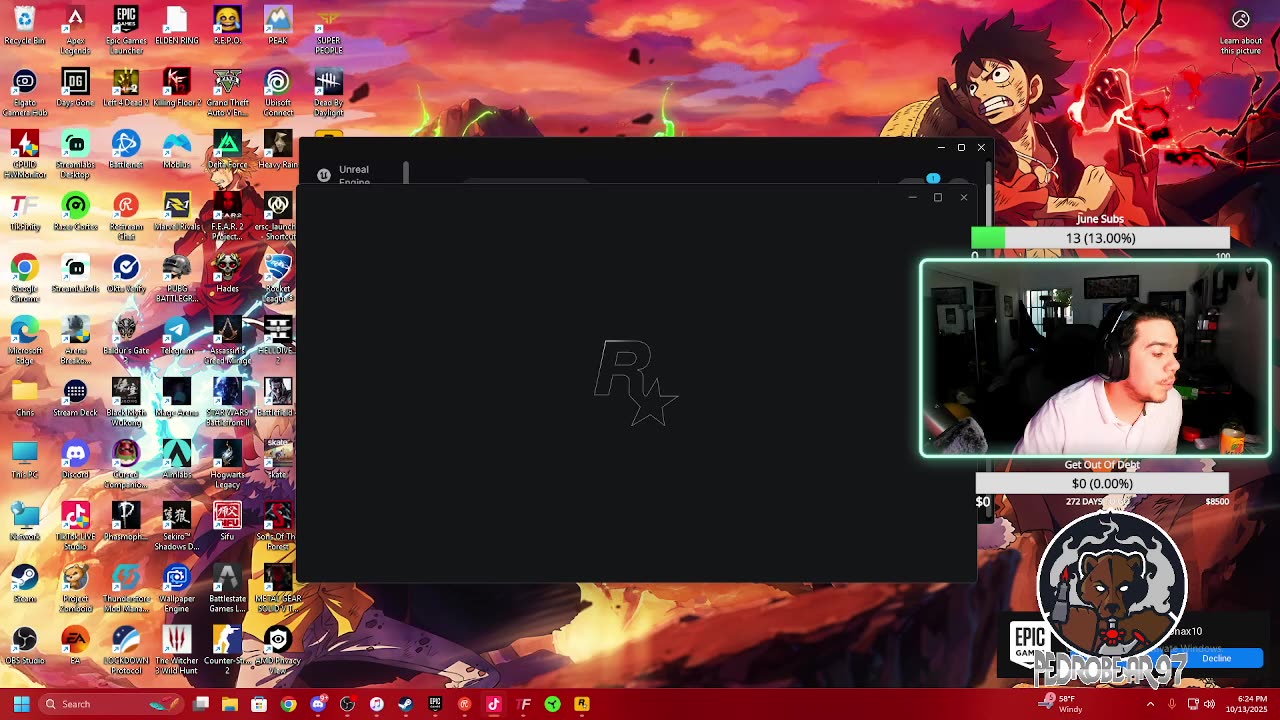Image resolution: width=1280 pixels, height=720 pixels.
Task: Select the Restream Chat desktop icon
Action: coord(126,216)
